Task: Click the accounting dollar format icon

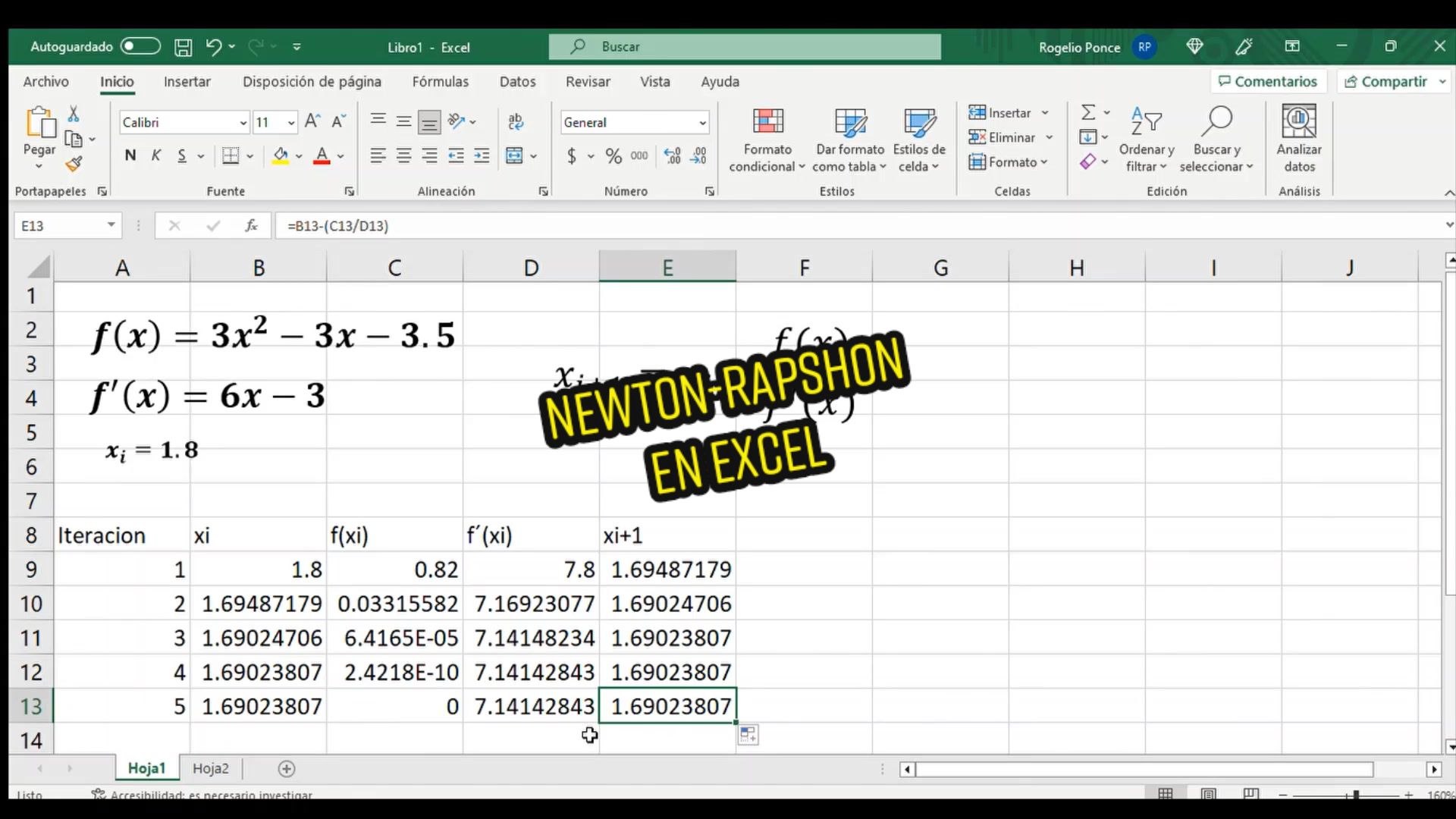Action: click(572, 156)
